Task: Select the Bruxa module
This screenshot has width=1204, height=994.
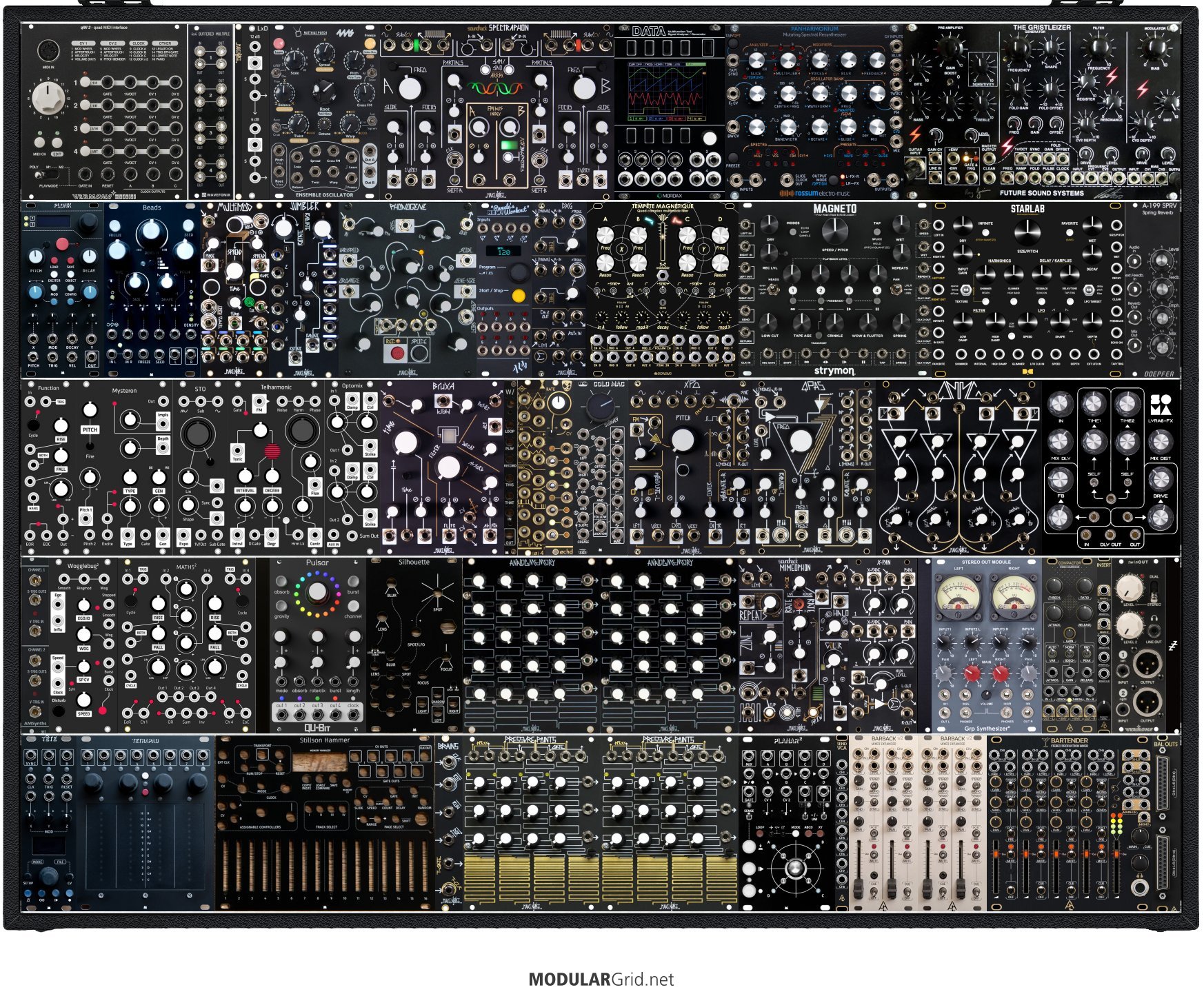Action: tap(442, 467)
